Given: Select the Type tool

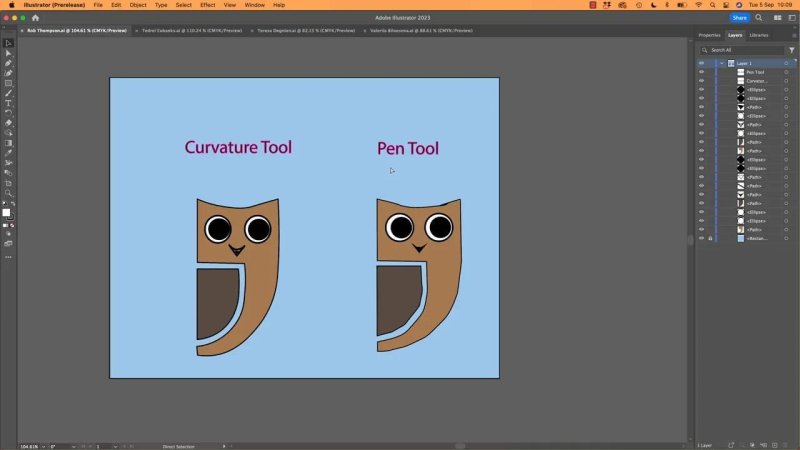Looking at the screenshot, I should point(8,103).
